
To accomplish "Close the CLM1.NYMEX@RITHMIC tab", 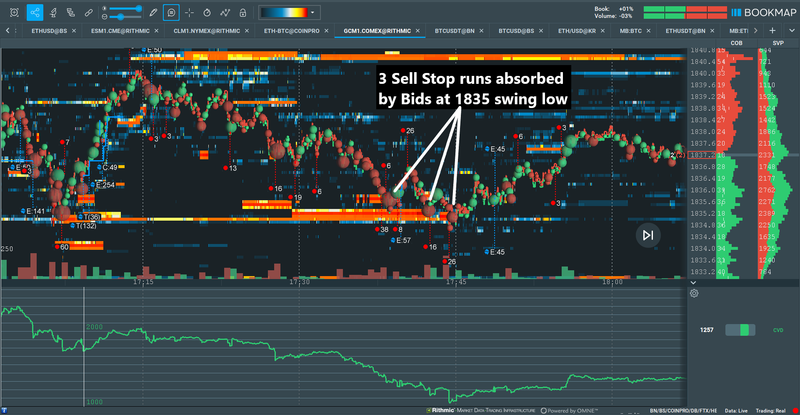I will (x=246, y=31).
